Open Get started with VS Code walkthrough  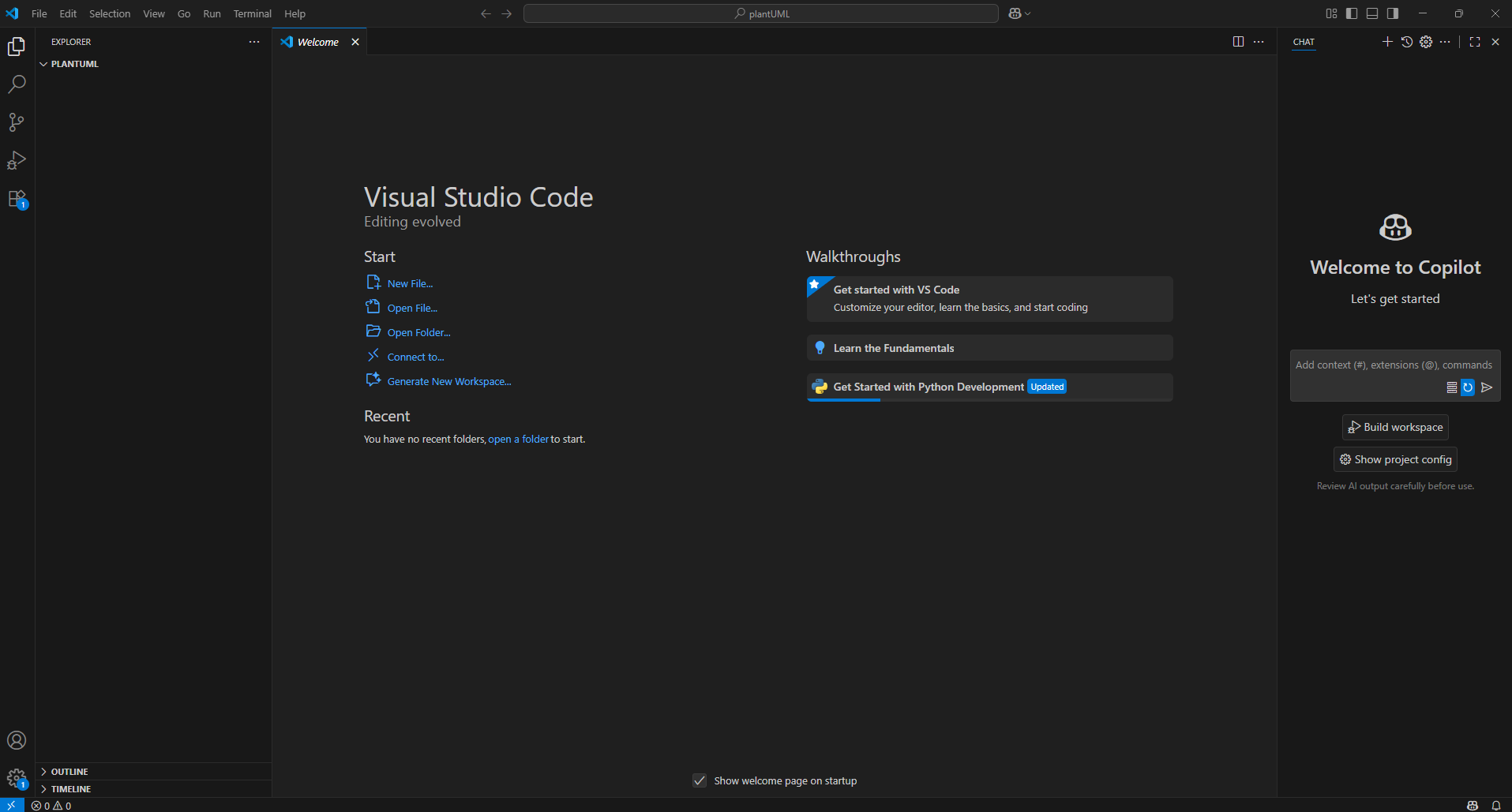989,298
